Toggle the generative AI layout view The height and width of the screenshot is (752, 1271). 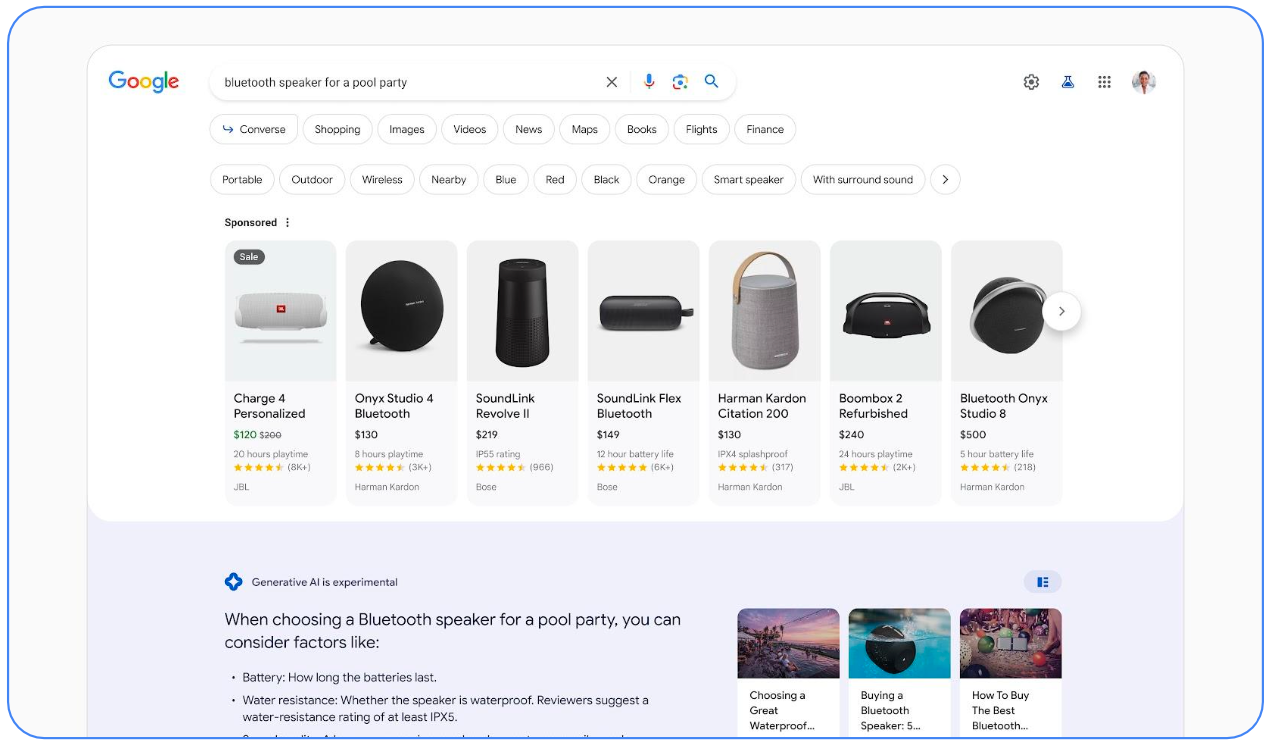click(x=1042, y=582)
